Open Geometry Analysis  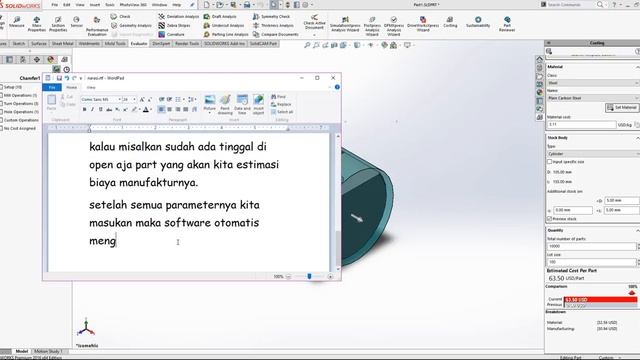tap(131, 25)
